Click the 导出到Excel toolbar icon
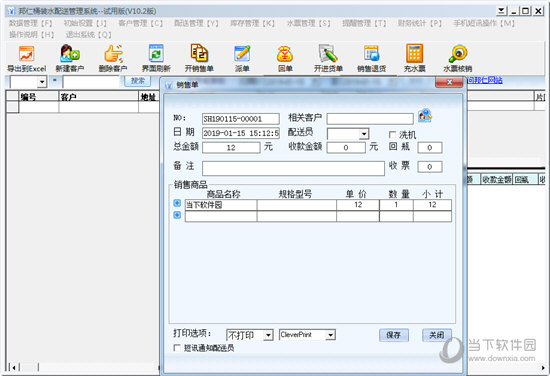The width and height of the screenshot is (550, 376). coord(27,58)
